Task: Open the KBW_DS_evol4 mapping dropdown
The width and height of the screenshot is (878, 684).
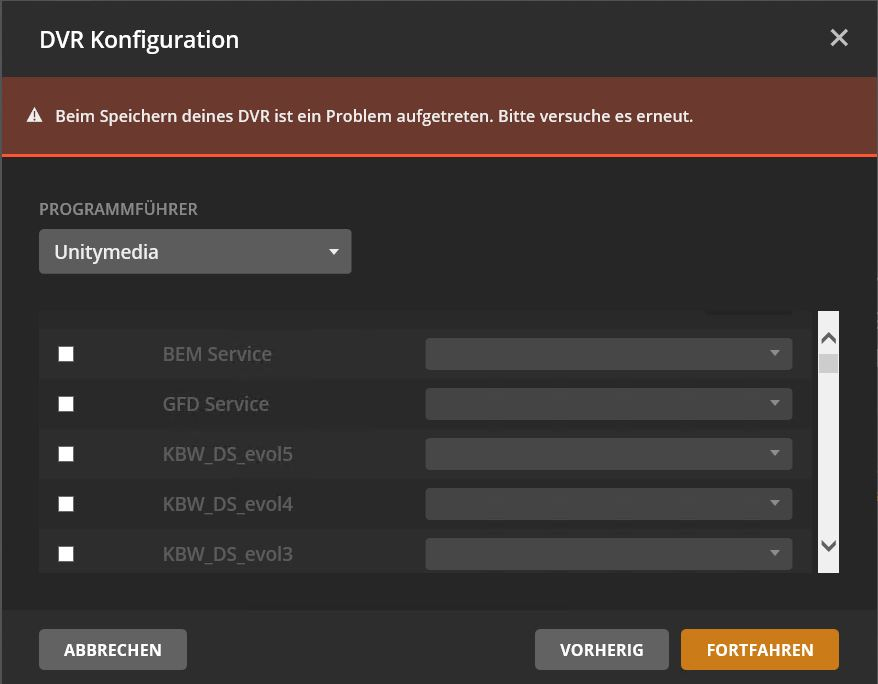Action: point(608,504)
